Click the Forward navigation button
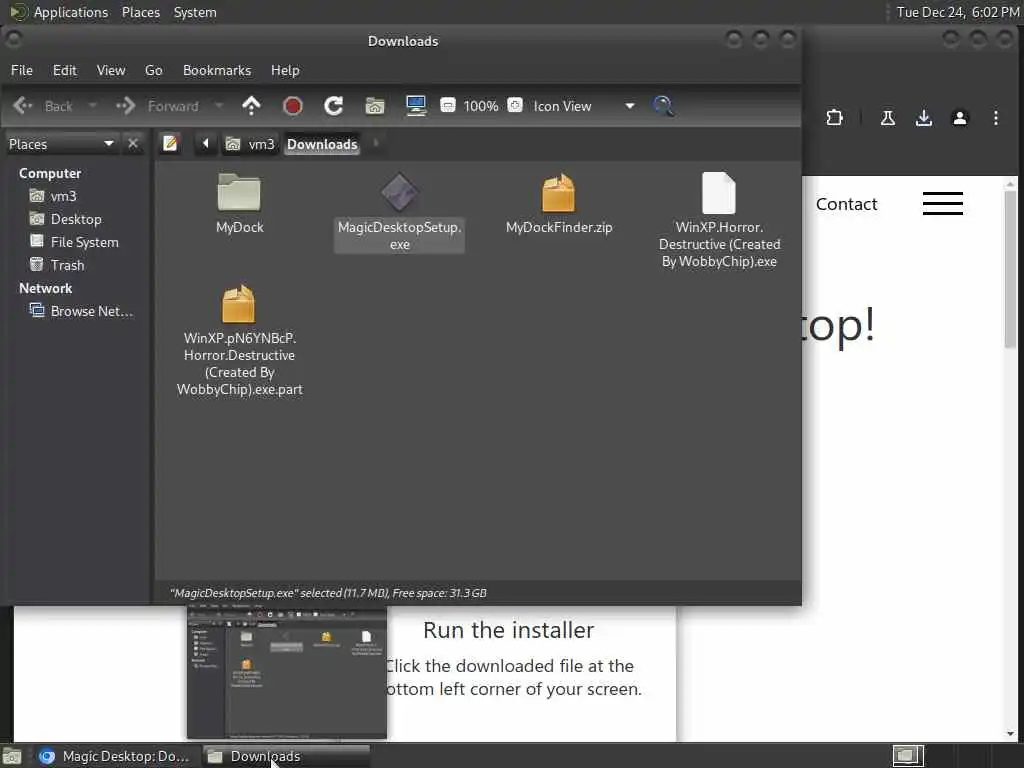The height and width of the screenshot is (768, 1024). click(x=157, y=106)
